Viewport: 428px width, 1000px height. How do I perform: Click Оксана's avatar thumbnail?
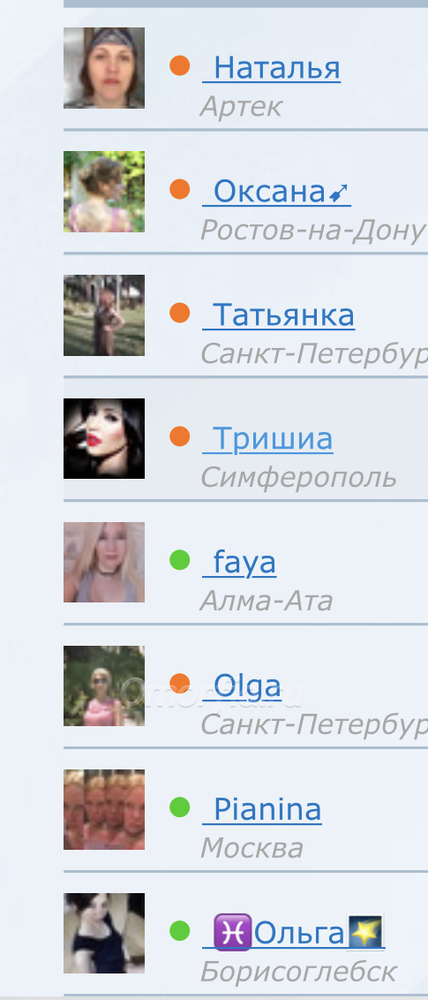click(x=104, y=191)
